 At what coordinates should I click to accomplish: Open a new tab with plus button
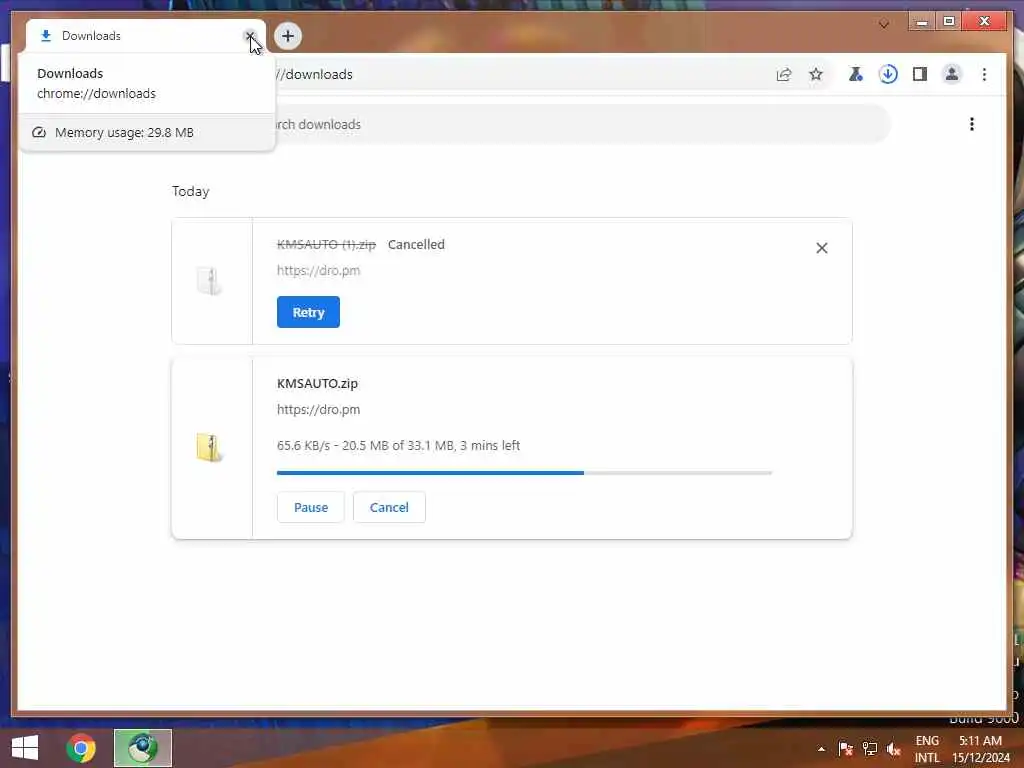pyautogui.click(x=288, y=36)
